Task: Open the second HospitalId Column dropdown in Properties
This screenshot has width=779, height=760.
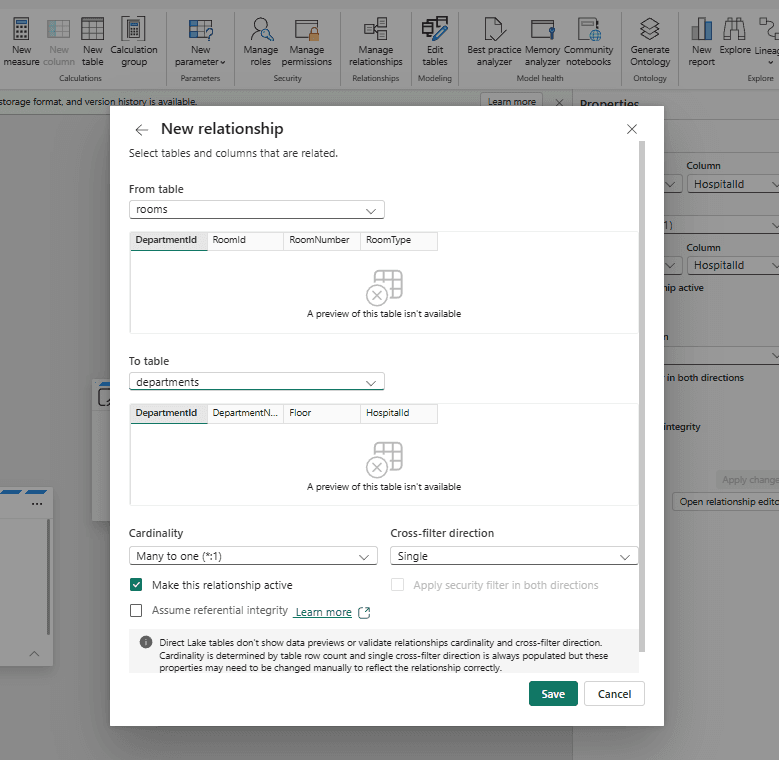Action: tap(733, 266)
